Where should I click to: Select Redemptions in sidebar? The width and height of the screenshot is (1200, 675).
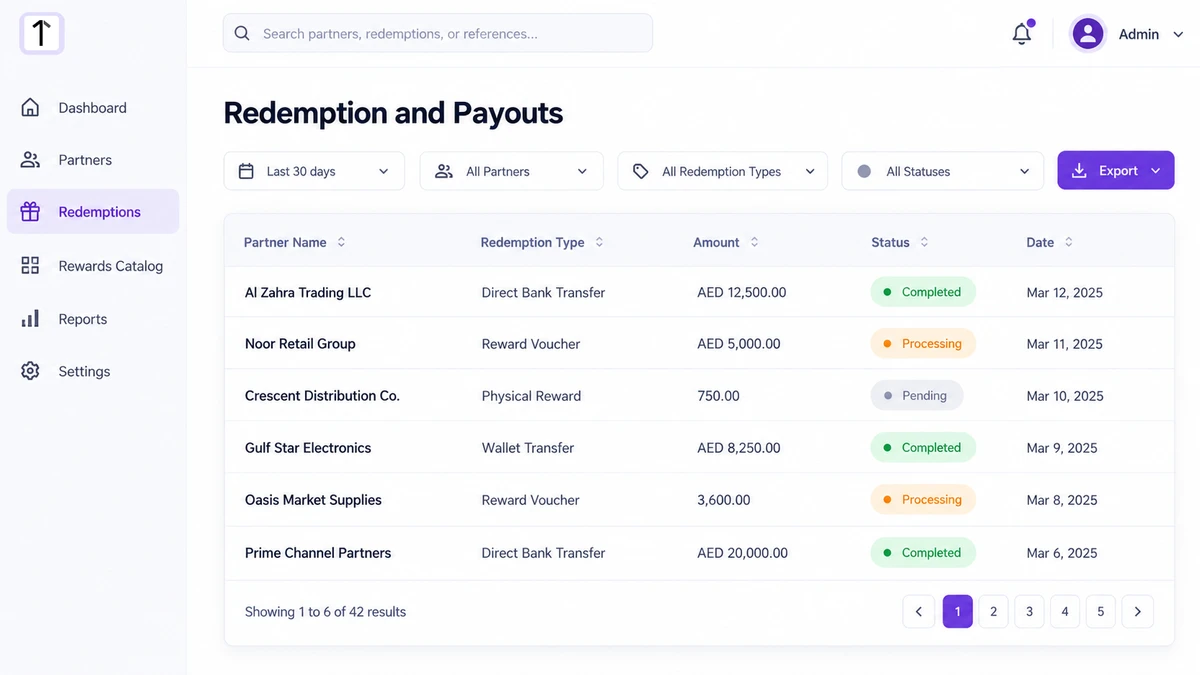(x=93, y=212)
